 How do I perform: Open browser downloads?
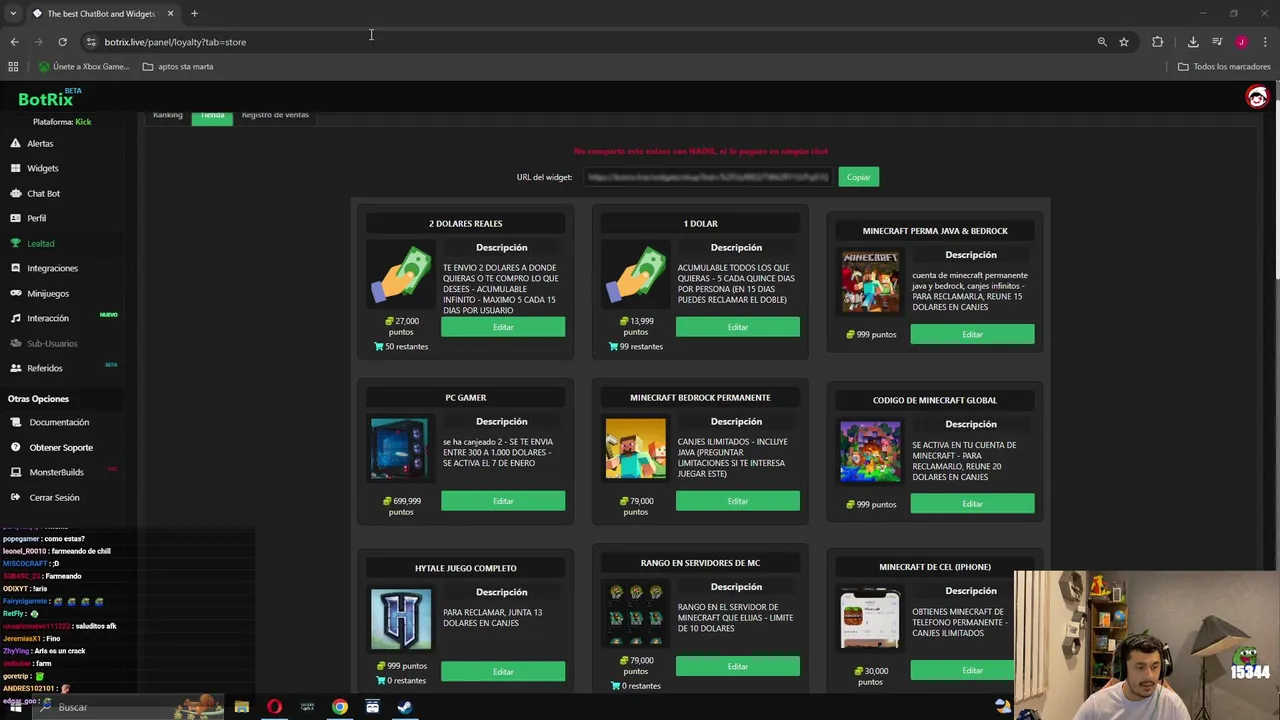click(1193, 42)
